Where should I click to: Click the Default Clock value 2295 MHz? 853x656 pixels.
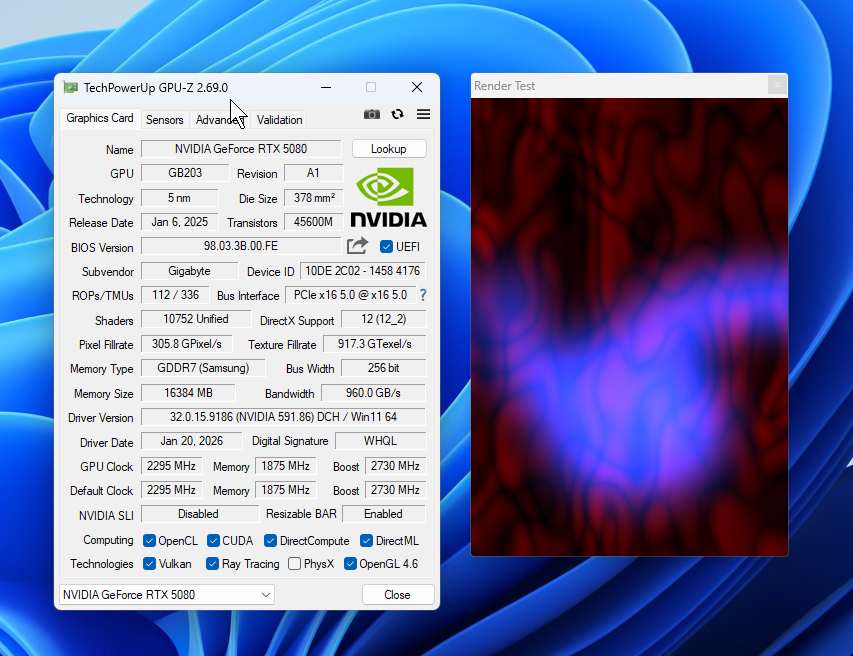171,490
